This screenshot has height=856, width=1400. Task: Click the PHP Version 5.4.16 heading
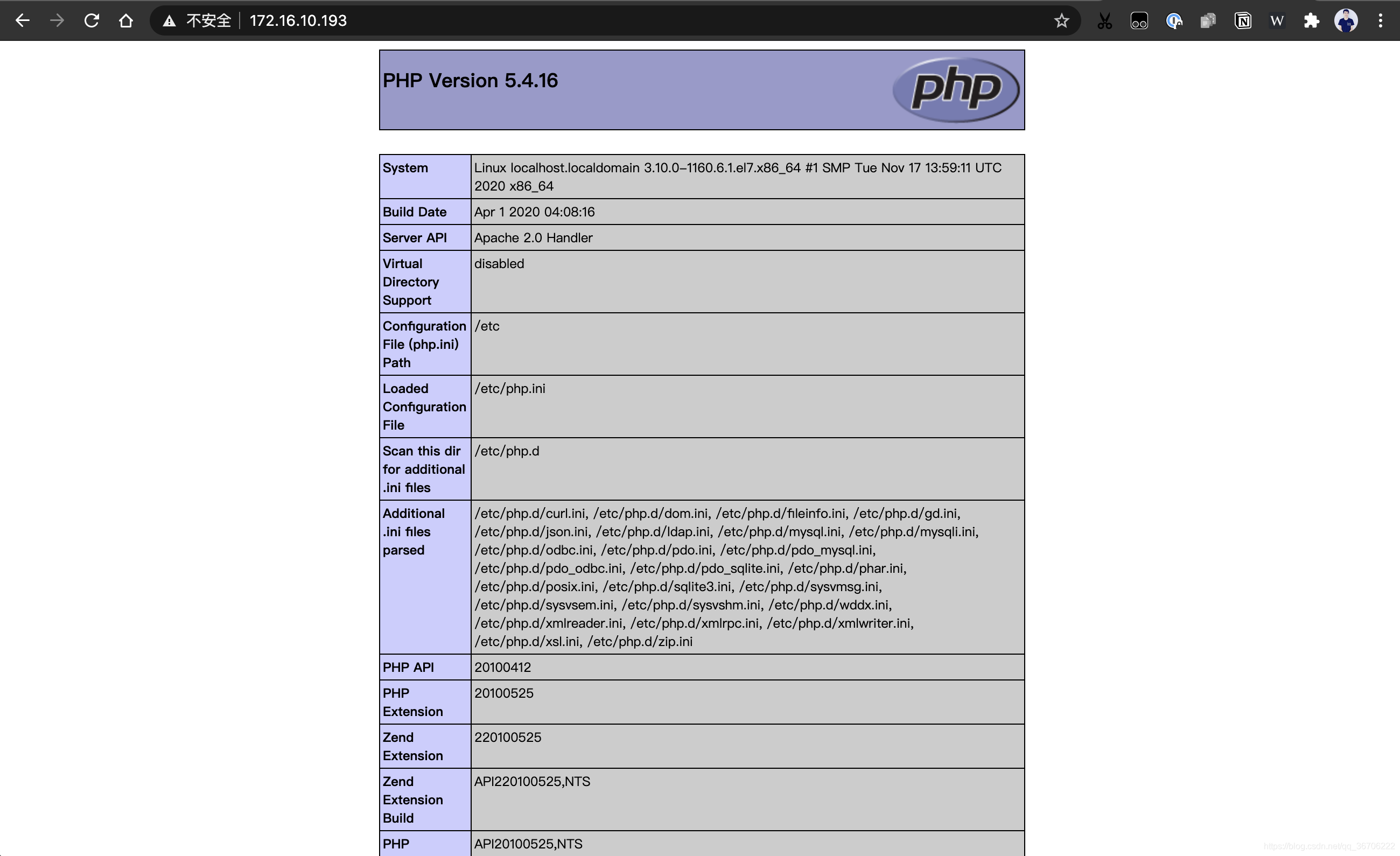[470, 80]
